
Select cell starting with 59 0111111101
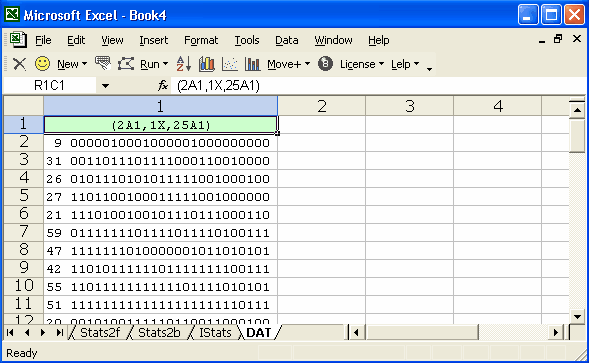(x=160, y=233)
